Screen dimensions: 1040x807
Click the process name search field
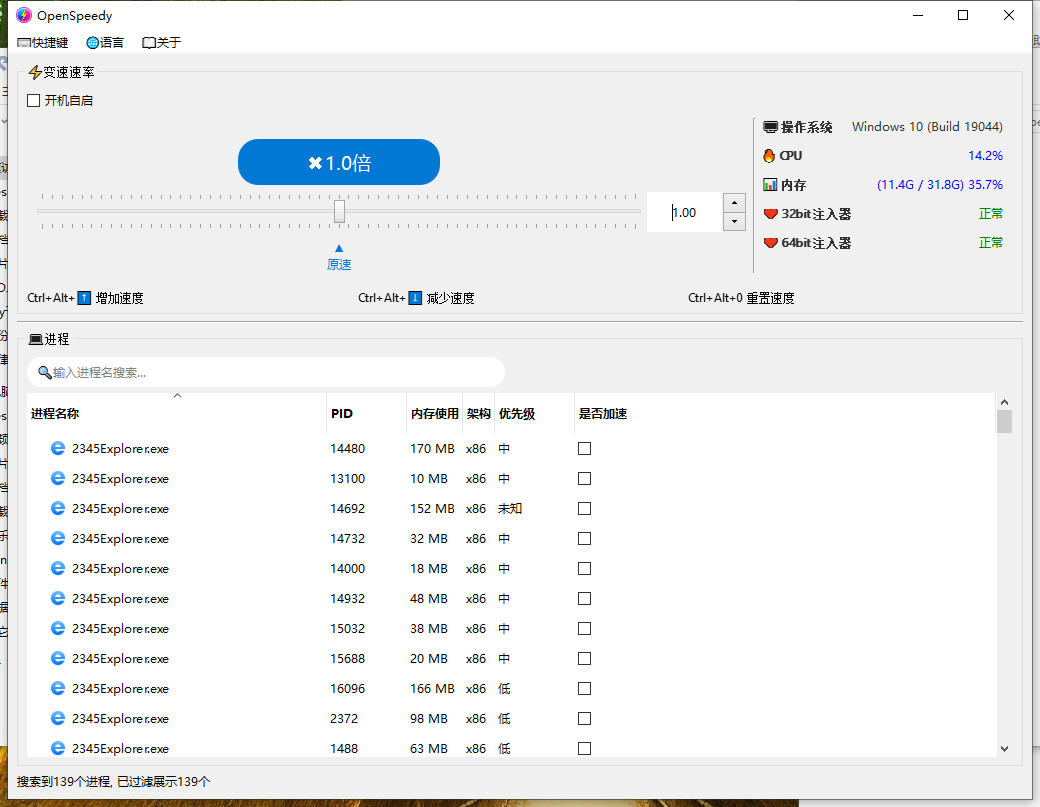(266, 372)
